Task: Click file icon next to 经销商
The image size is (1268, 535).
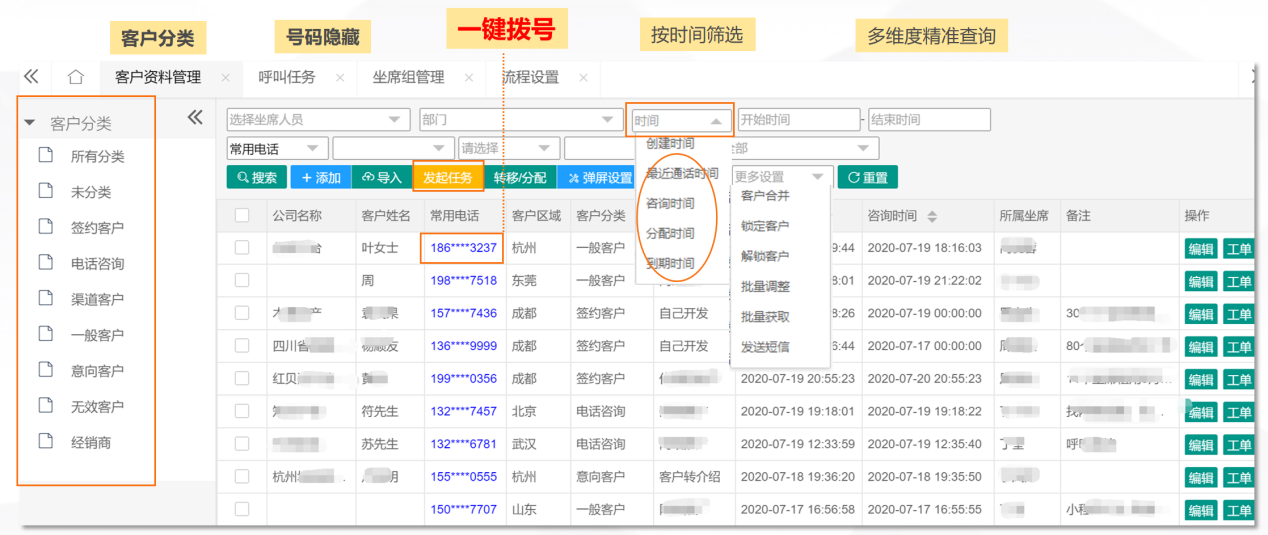Action: tap(45, 441)
